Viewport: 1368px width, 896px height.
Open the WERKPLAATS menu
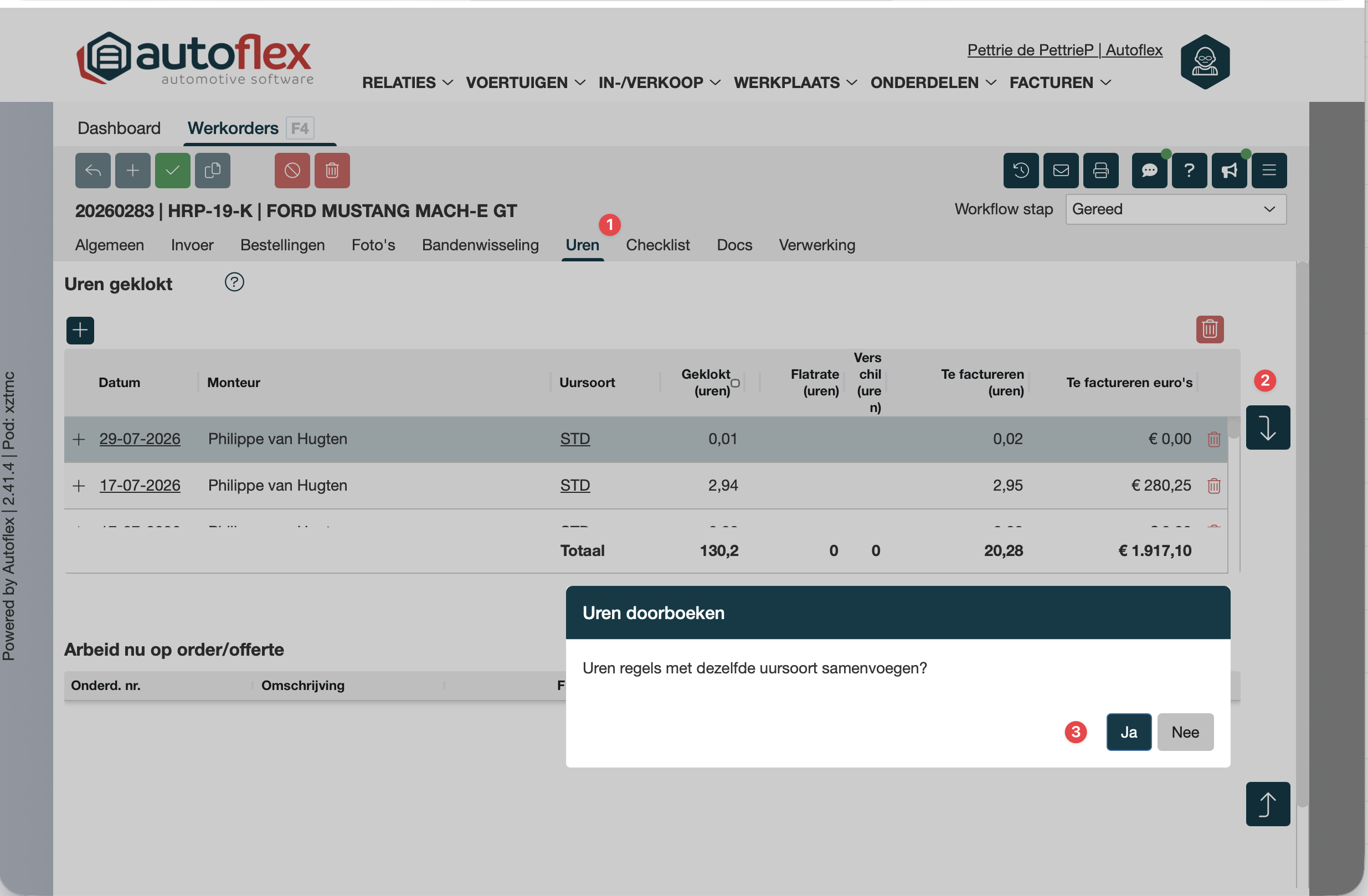click(795, 83)
